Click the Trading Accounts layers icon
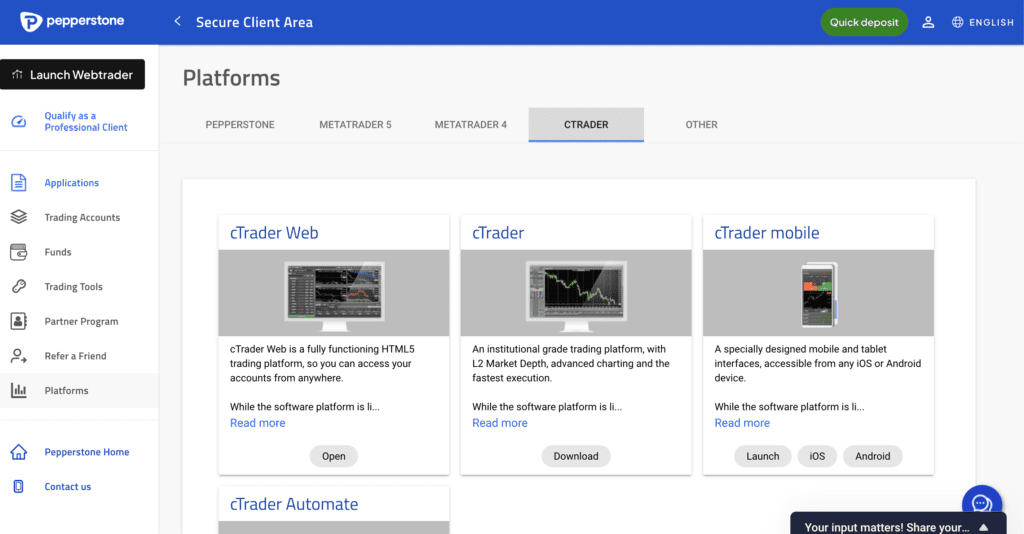 point(19,217)
